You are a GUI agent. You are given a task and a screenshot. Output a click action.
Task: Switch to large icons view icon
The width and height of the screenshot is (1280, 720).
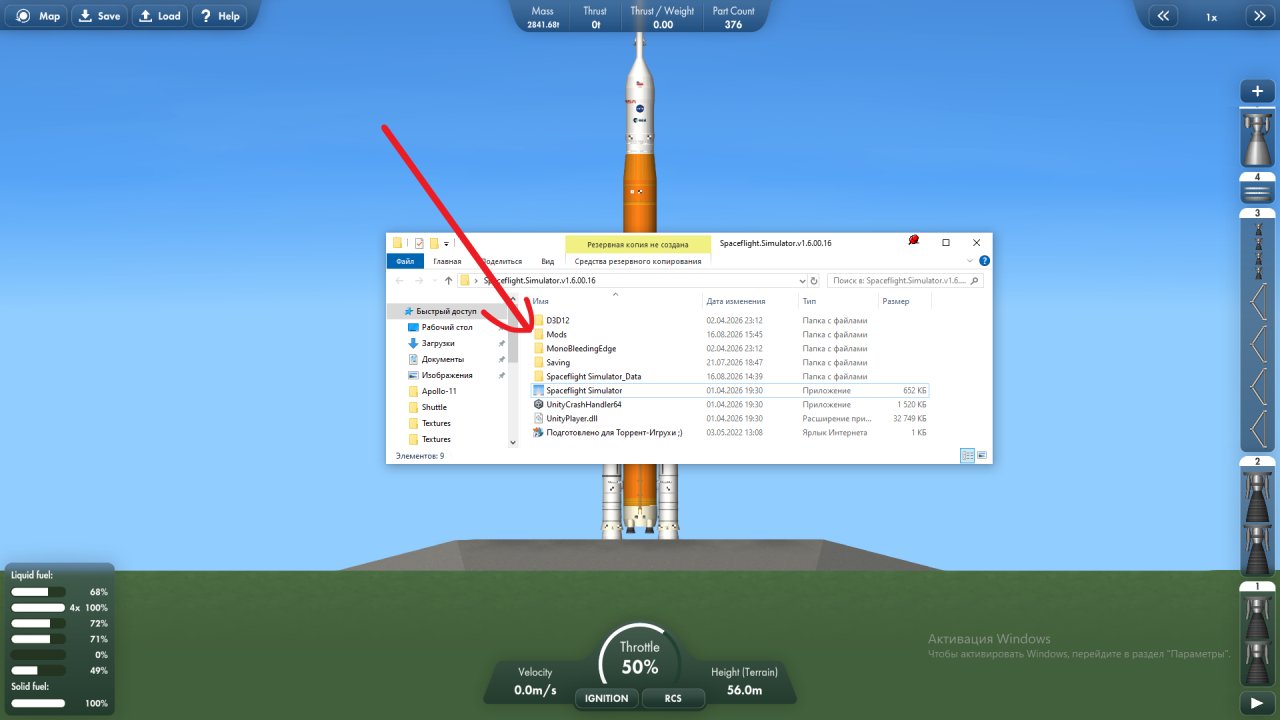click(982, 455)
